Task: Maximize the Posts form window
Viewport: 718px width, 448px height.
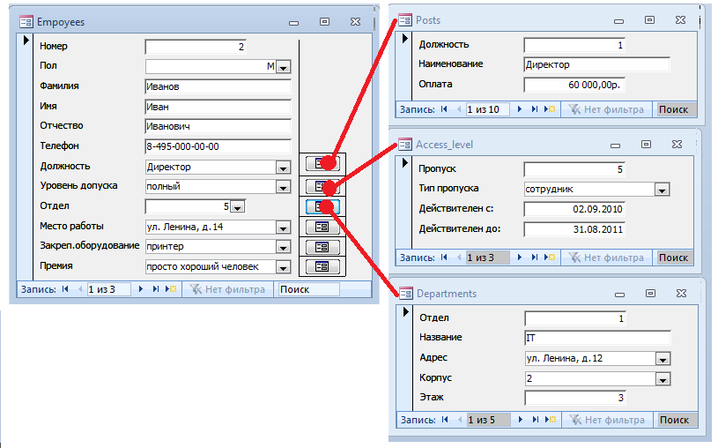Action: pyautogui.click(x=649, y=20)
